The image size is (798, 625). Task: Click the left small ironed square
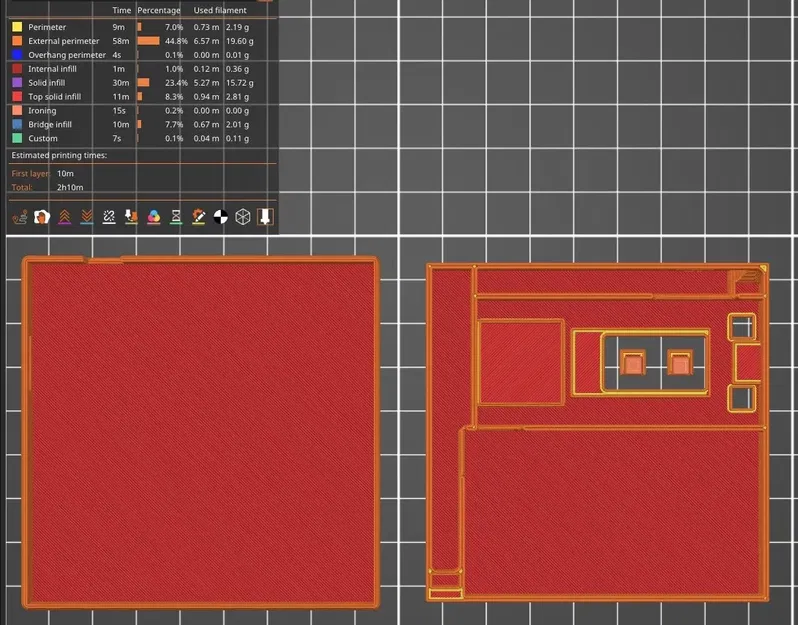[633, 364]
